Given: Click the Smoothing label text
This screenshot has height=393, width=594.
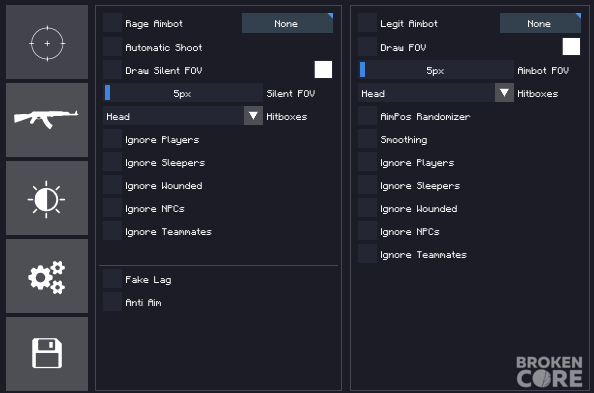Looking at the screenshot, I should [x=404, y=140].
